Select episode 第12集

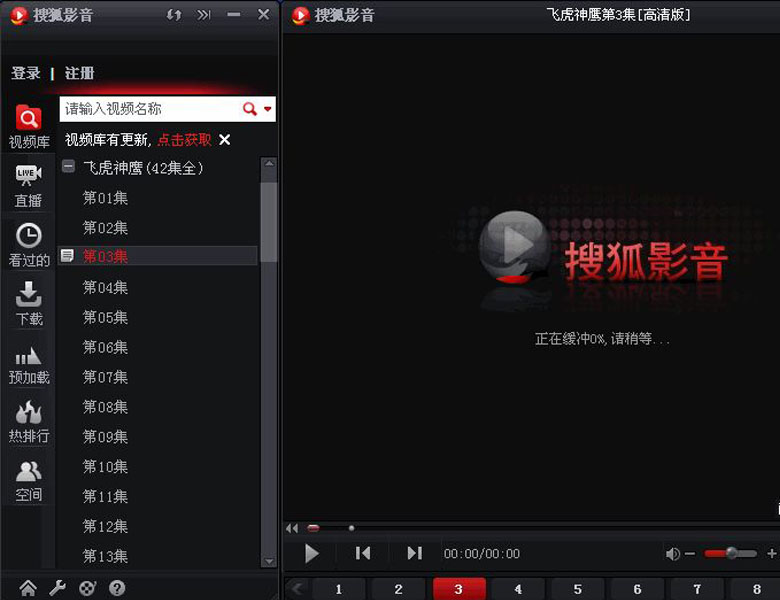tap(105, 526)
